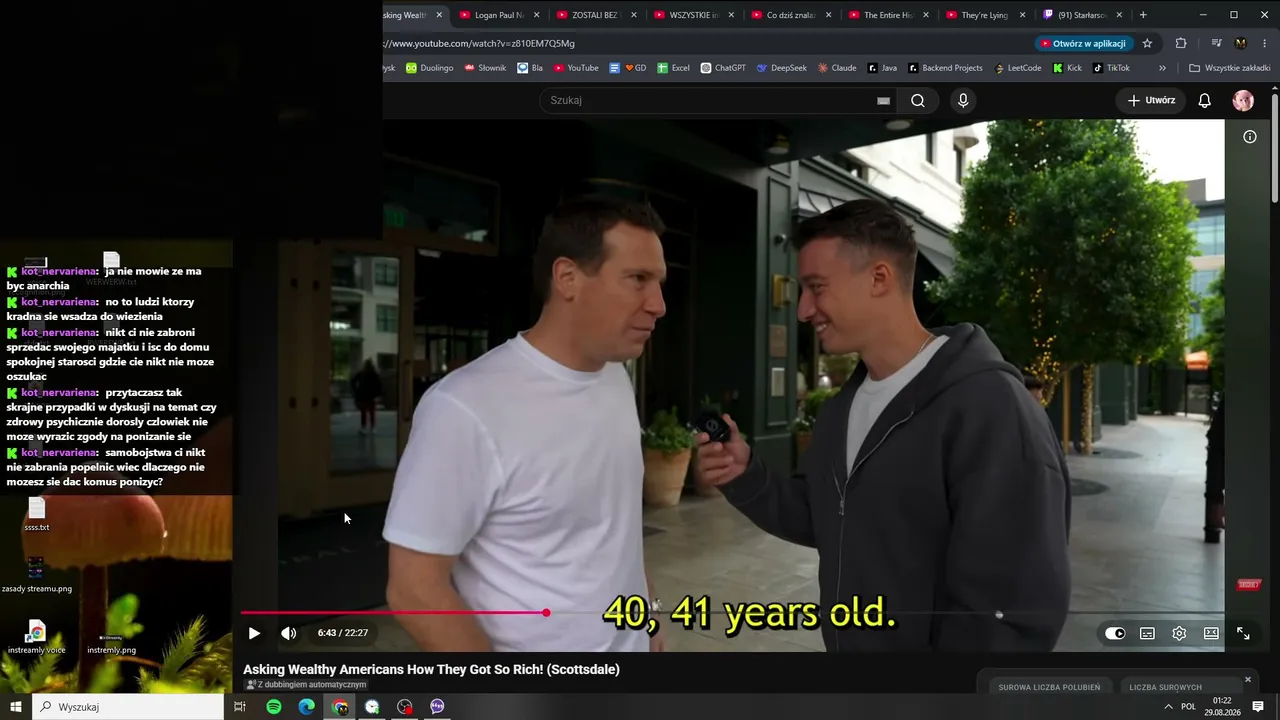
Task: Start voice search with the microphone
Action: [x=963, y=100]
